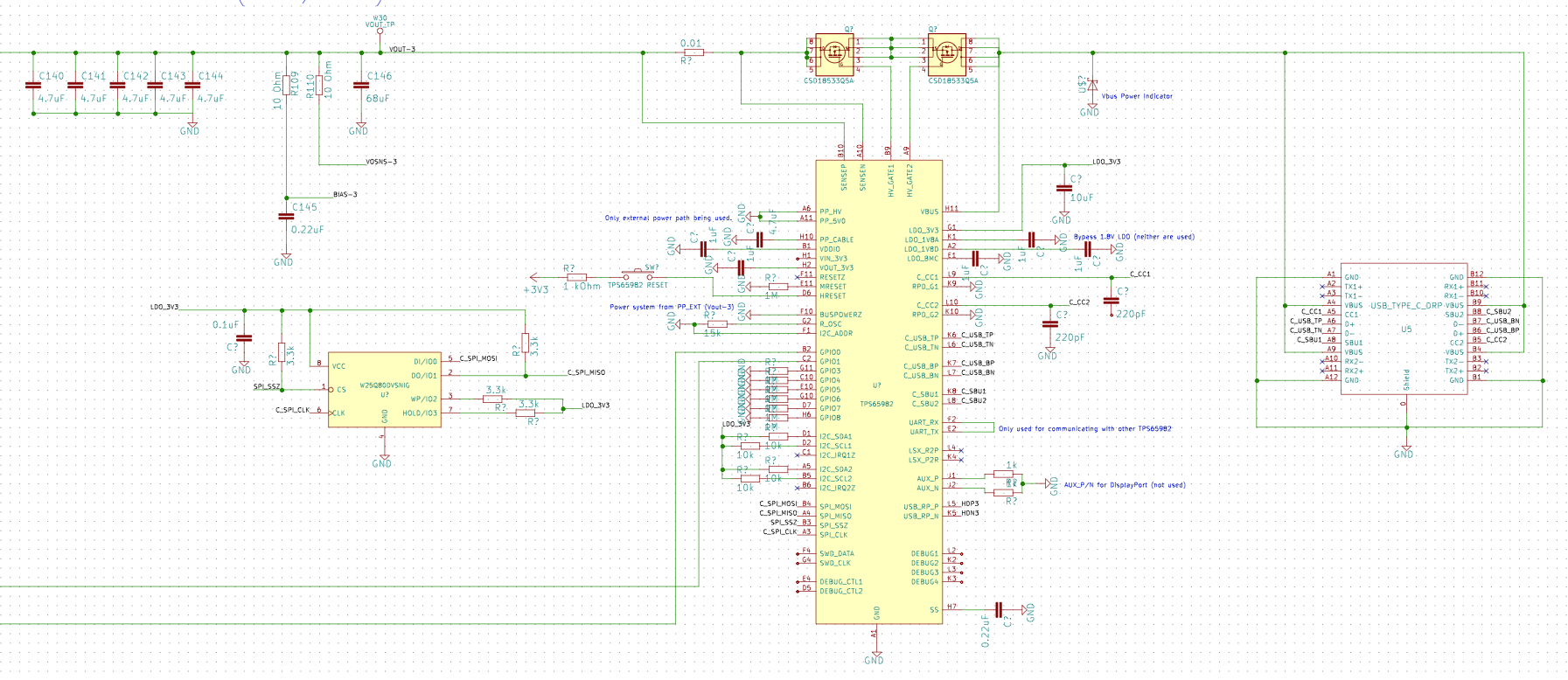Screen dimensions: 1568x680
Task: Click the 'AUX_P/N for DisplayPort (not used)' note
Action: point(1125,485)
